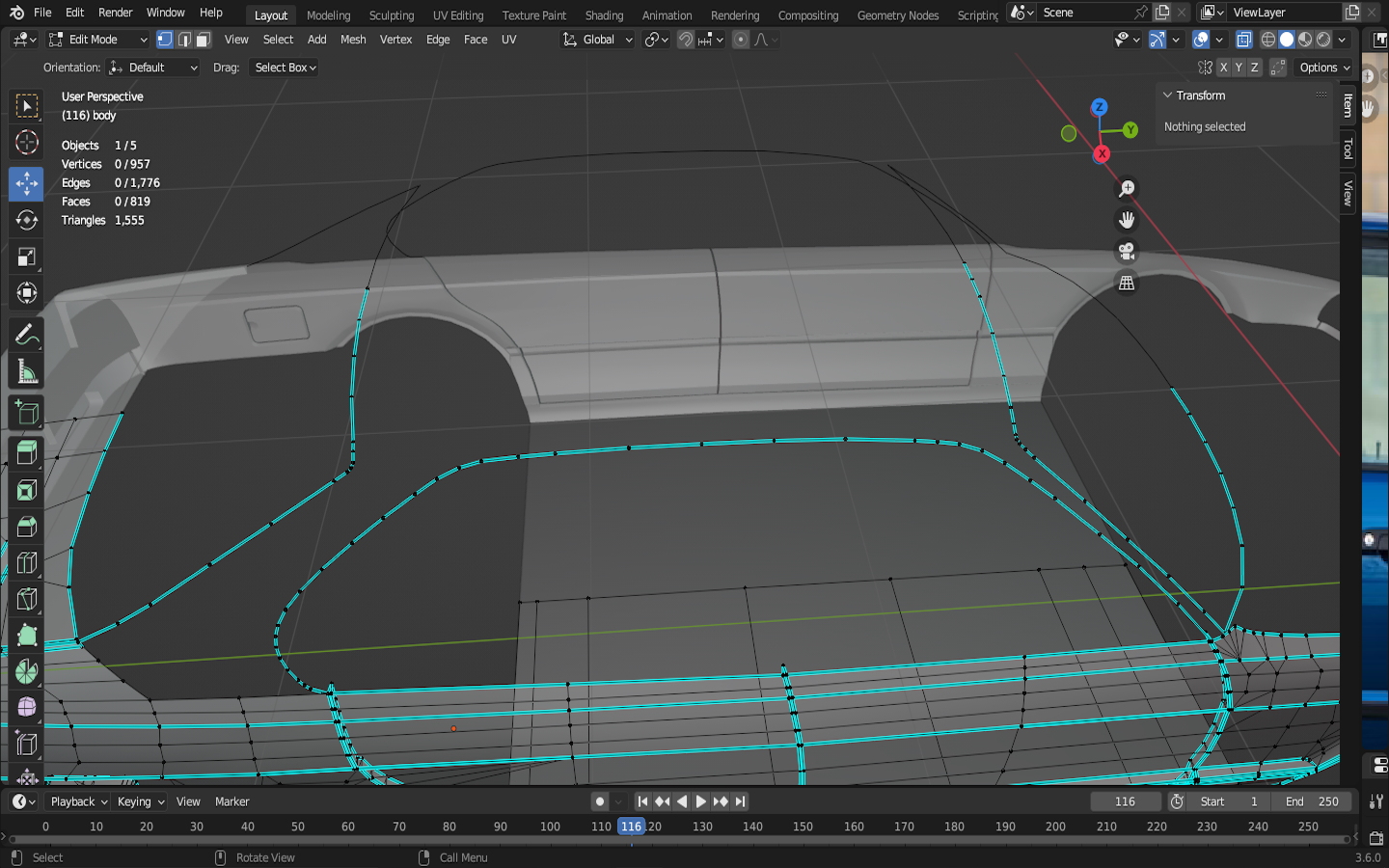Choose the Loop Cut tool

(x=26, y=563)
